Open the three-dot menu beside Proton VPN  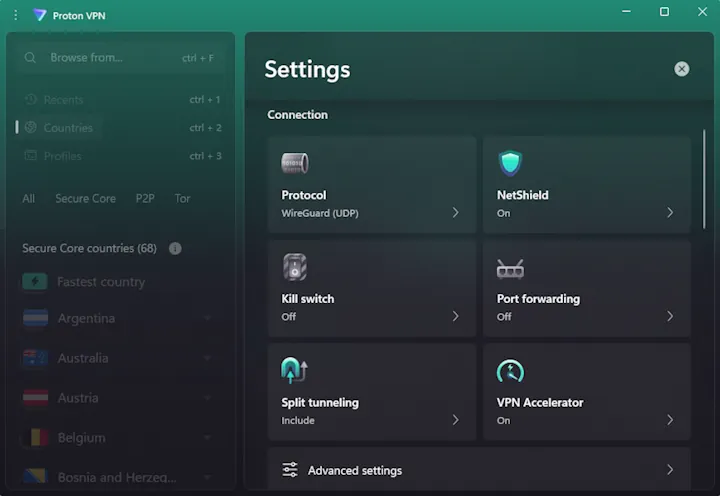tap(16, 15)
